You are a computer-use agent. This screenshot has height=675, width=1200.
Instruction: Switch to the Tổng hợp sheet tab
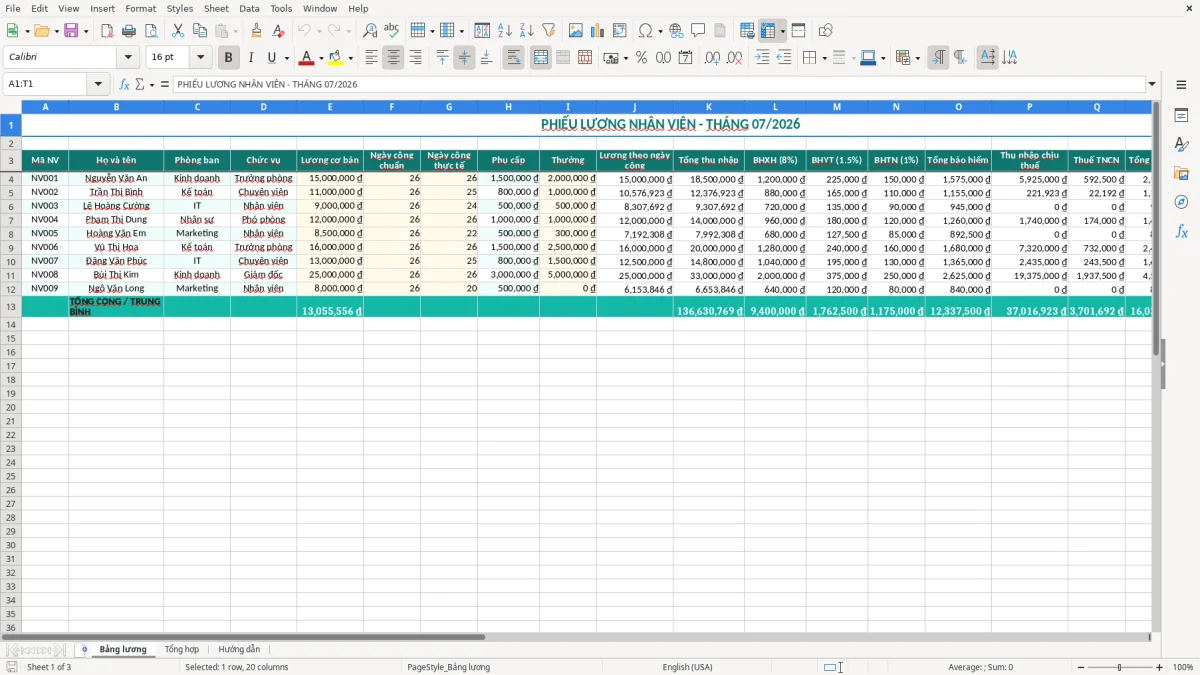tap(181, 649)
